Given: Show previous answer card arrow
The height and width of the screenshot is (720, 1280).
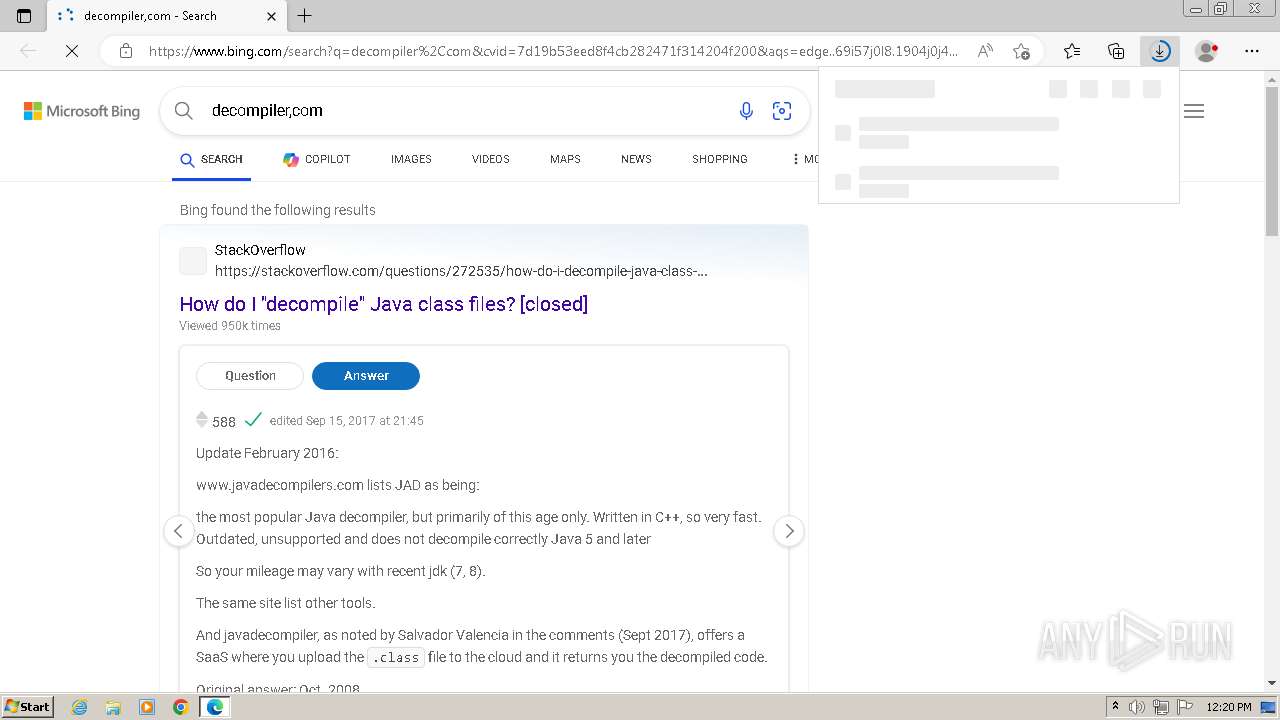Looking at the screenshot, I should [178, 531].
